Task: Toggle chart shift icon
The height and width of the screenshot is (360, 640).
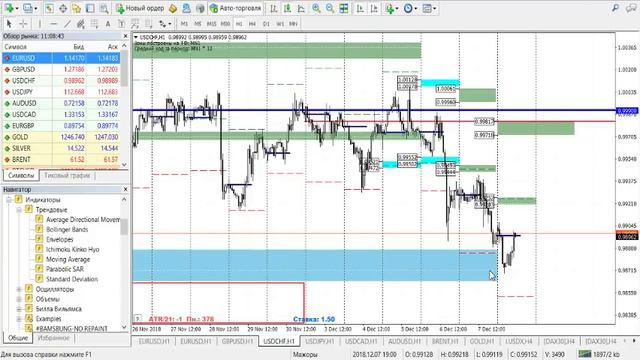Action: (374, 8)
